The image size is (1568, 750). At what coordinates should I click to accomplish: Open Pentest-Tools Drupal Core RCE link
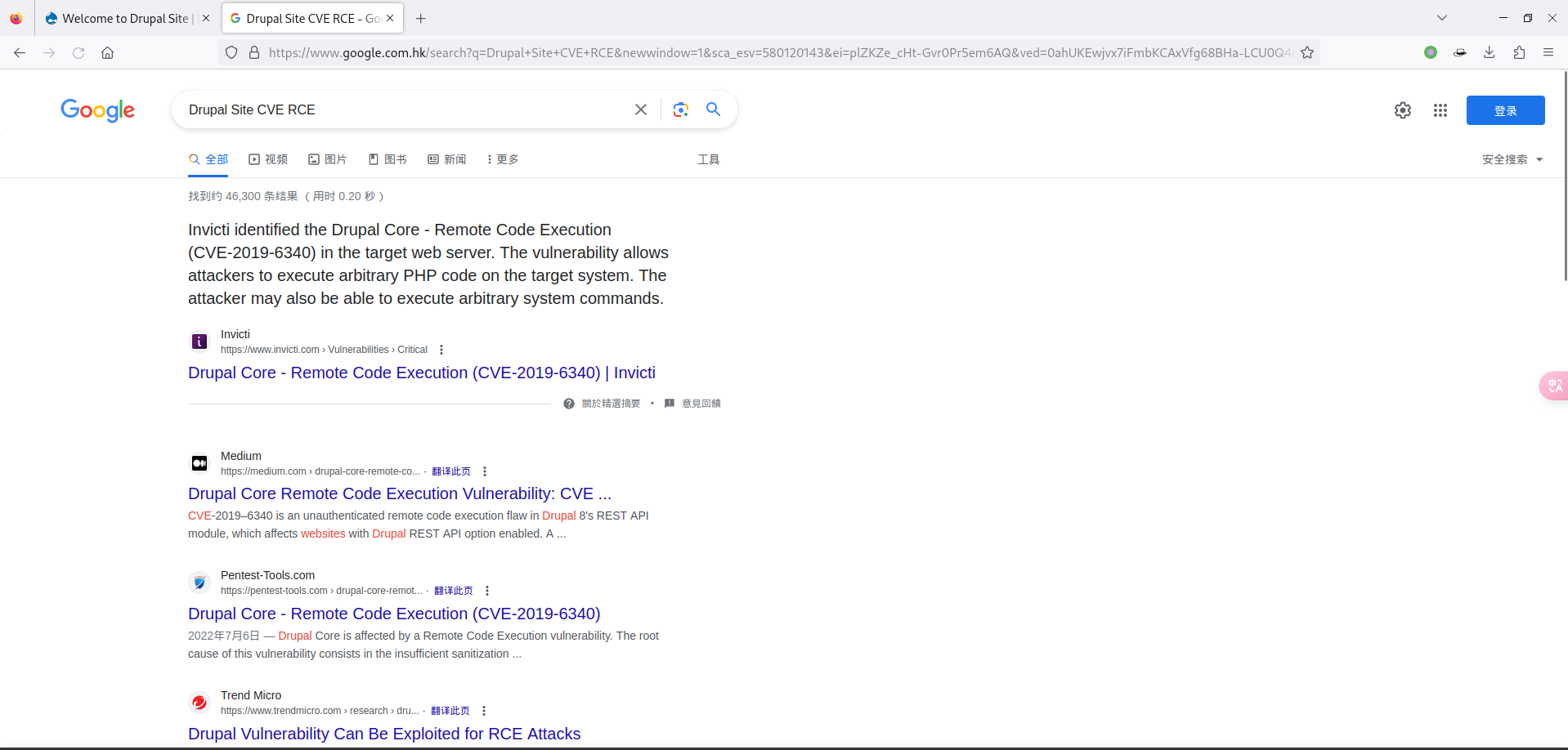(x=394, y=614)
